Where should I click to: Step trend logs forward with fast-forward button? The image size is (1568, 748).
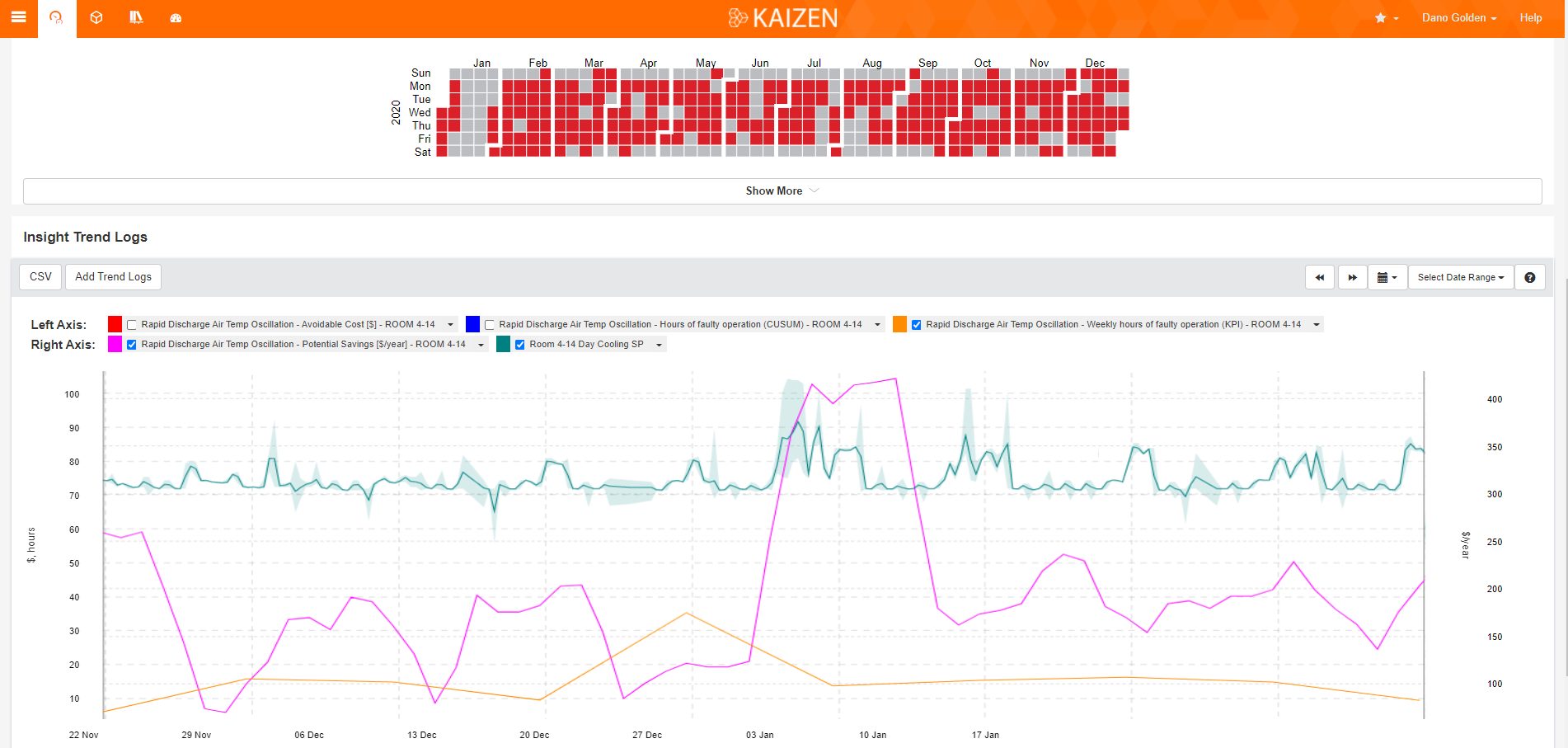point(1352,277)
